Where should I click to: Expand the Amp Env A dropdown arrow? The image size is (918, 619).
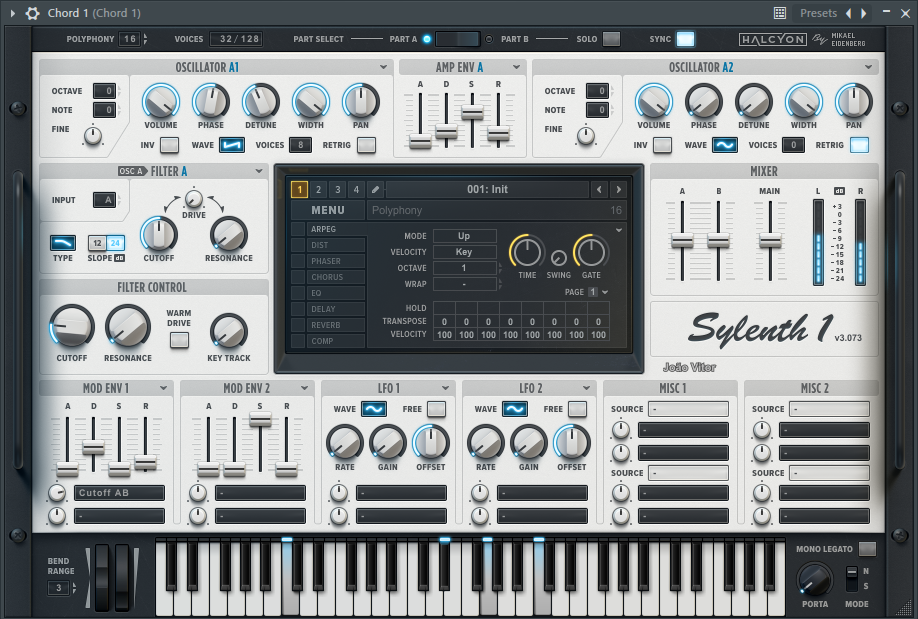point(516,67)
